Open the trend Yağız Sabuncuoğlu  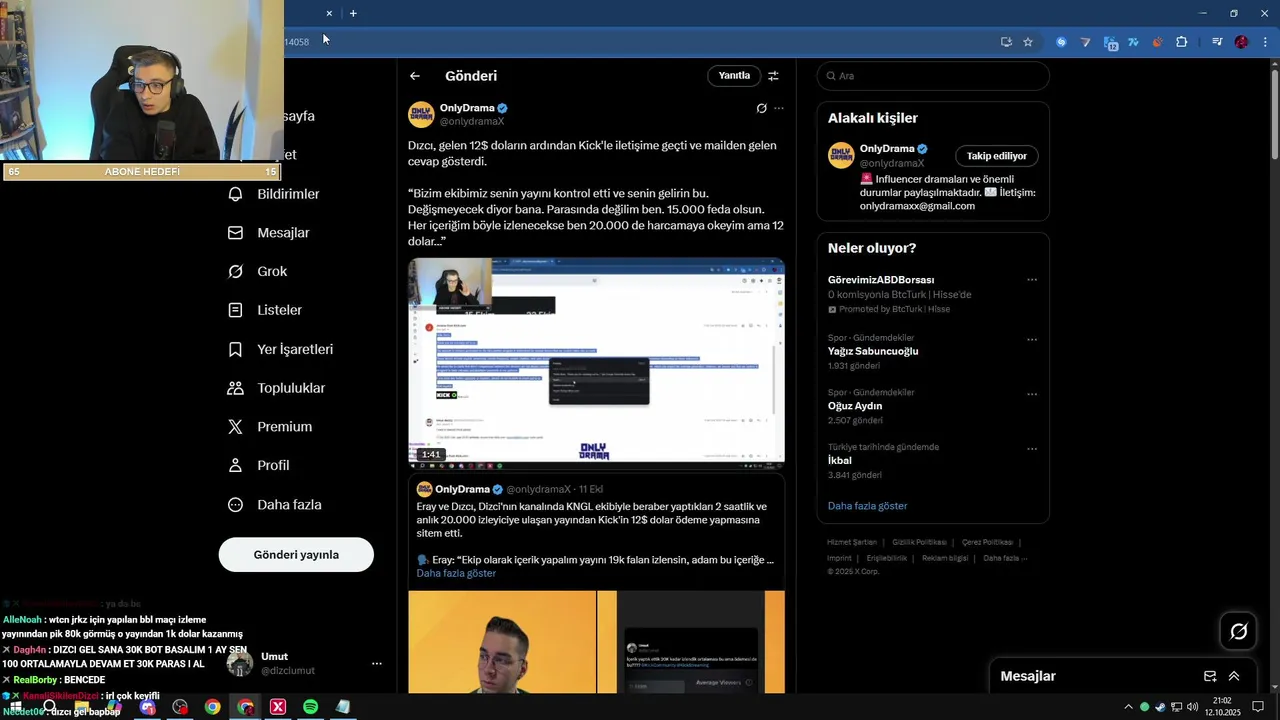[873, 352]
